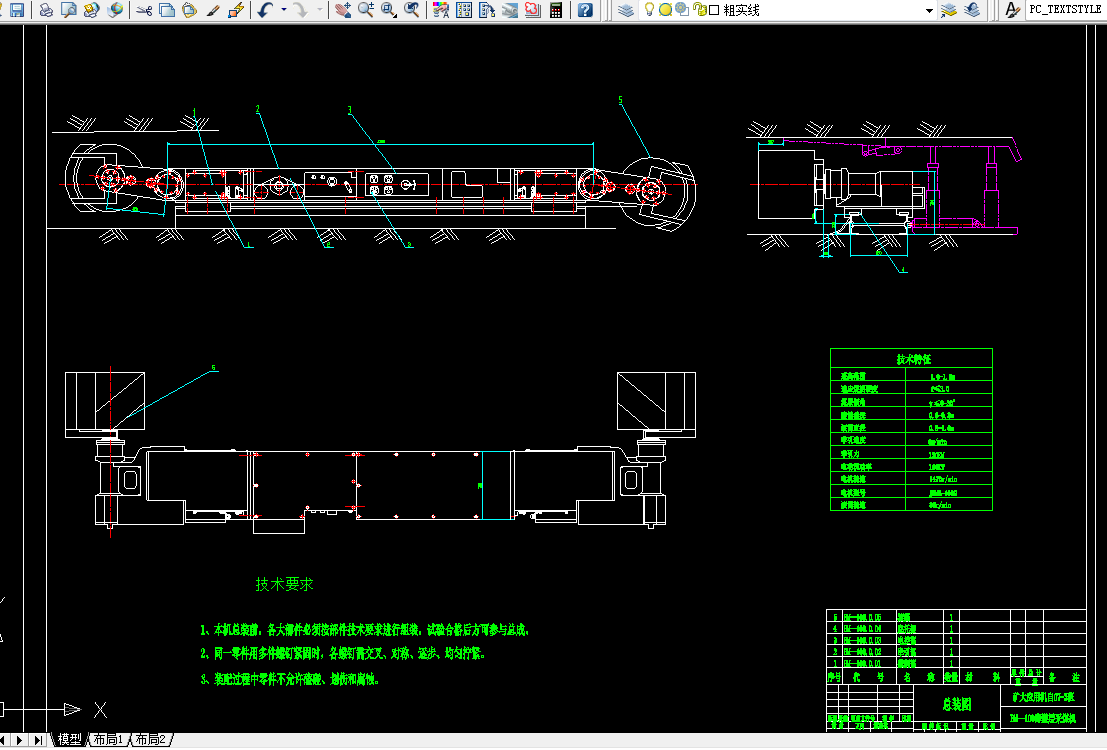Click the Publish icon
Viewport: 1107px width, 750px height.
click(x=91, y=10)
